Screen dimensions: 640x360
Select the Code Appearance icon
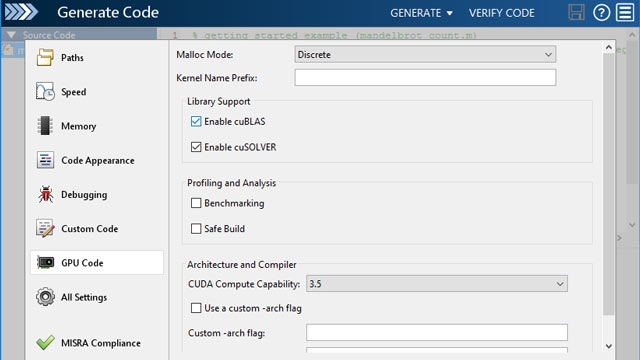click(x=45, y=160)
